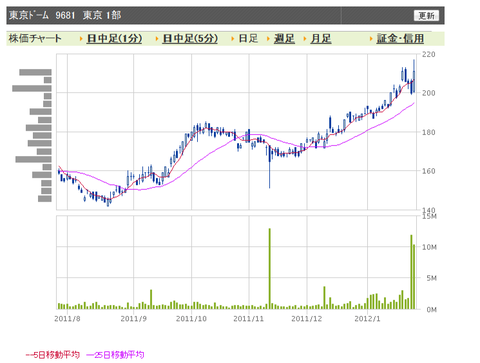The image size is (480, 363).
Task: Click the 2011/12 date axis label
Action: [307, 319]
